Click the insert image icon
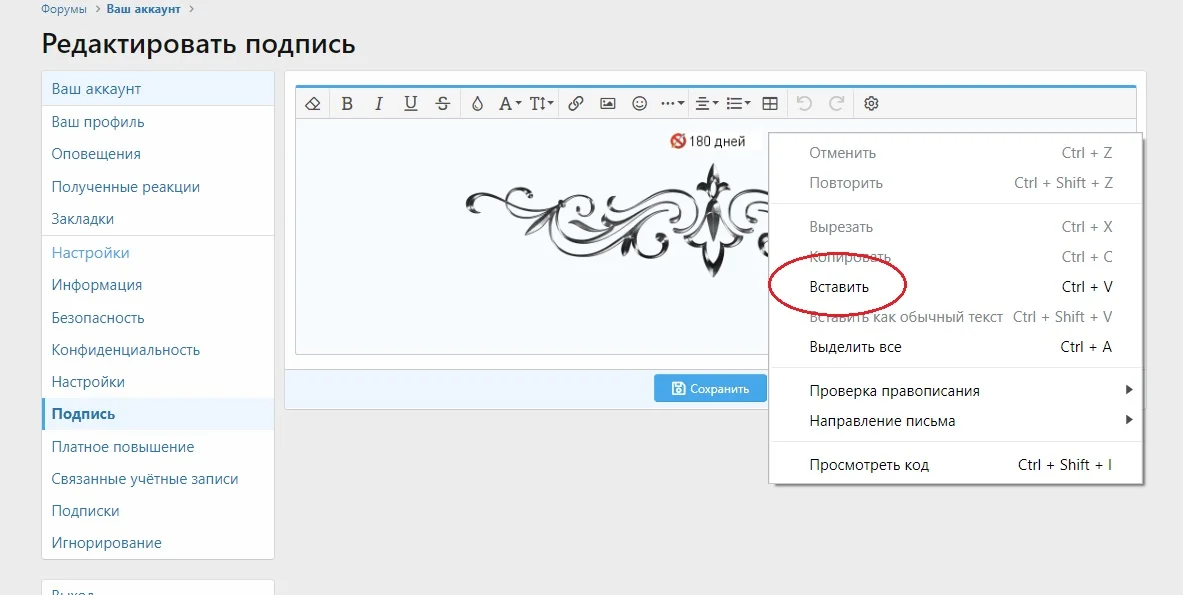The height and width of the screenshot is (595, 1183). coord(607,103)
